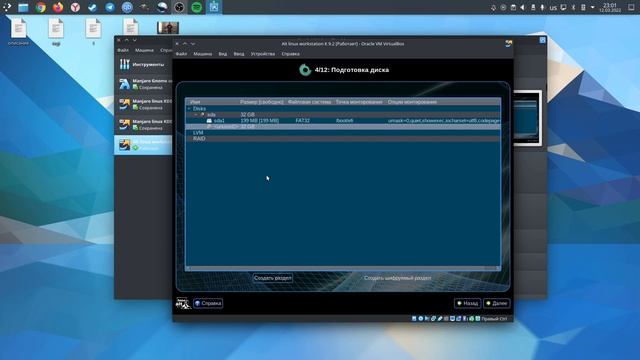This screenshot has width=640, height=360.
Task: Open the application launcher in the top panel
Action: [7, 7]
